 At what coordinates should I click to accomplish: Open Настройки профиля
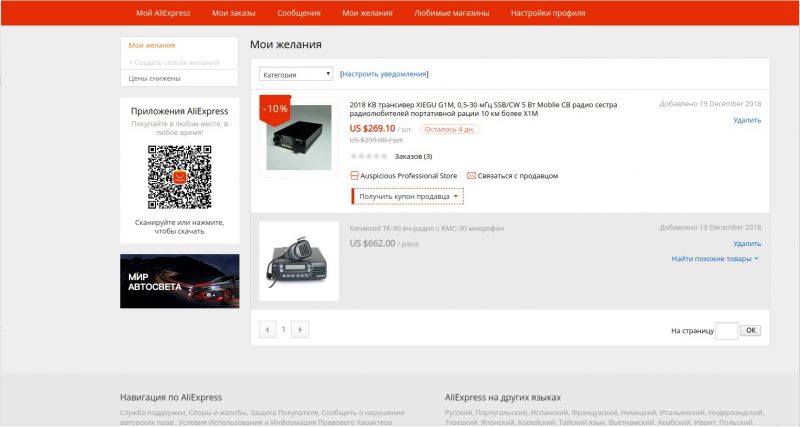click(548, 13)
